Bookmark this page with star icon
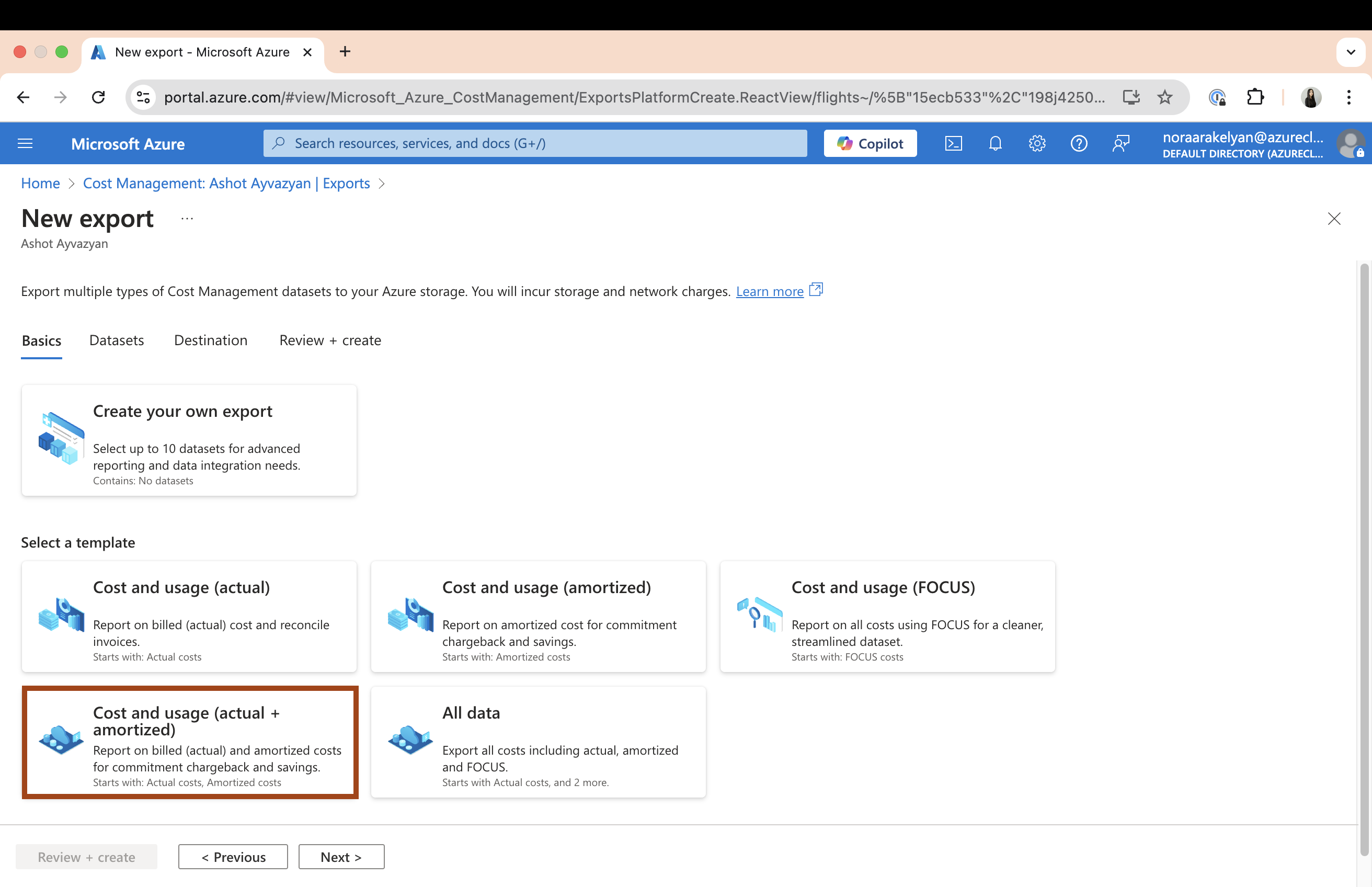 coord(1165,97)
